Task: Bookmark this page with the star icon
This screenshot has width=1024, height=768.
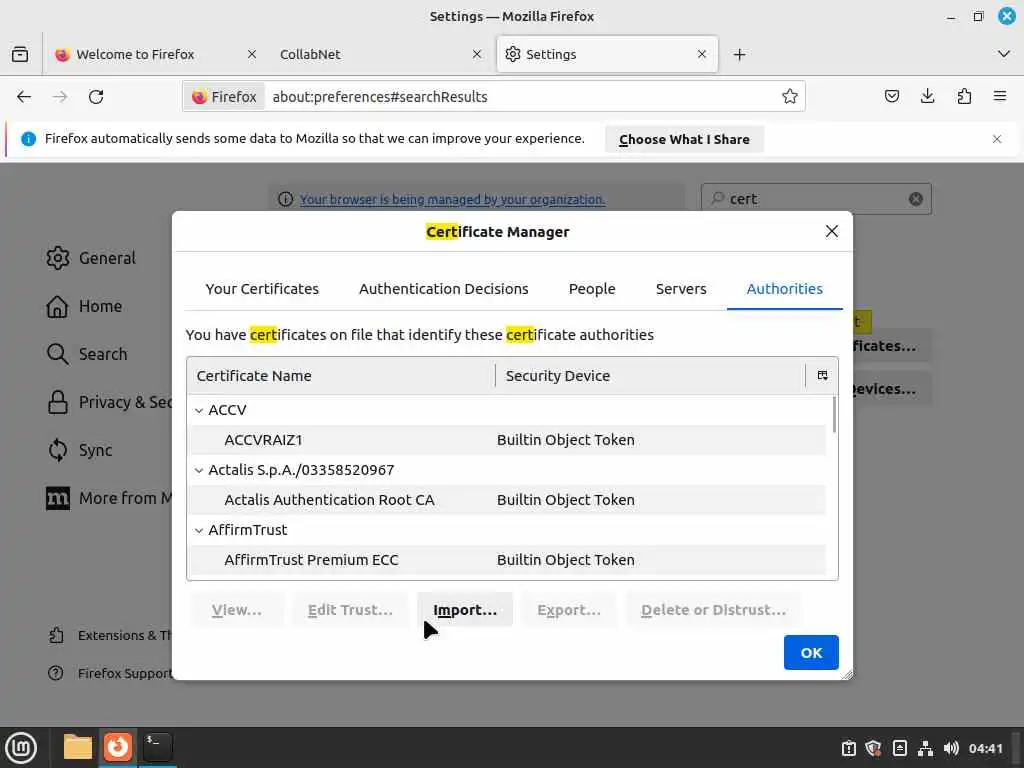Action: [790, 97]
